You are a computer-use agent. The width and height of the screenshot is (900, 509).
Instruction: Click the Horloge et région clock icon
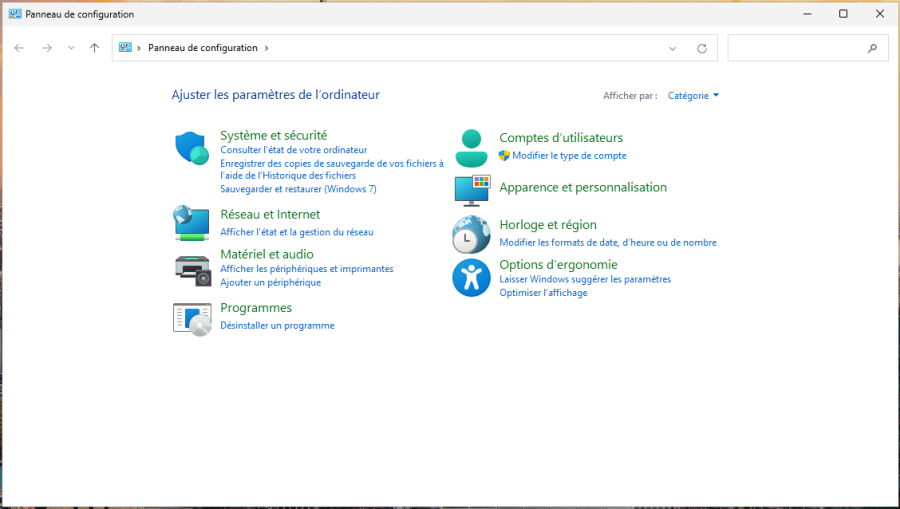pos(471,234)
